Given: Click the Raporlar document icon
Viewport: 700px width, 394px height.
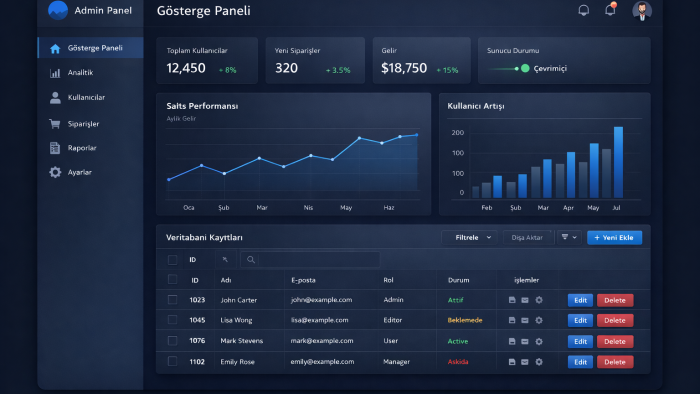Looking at the screenshot, I should [55, 148].
